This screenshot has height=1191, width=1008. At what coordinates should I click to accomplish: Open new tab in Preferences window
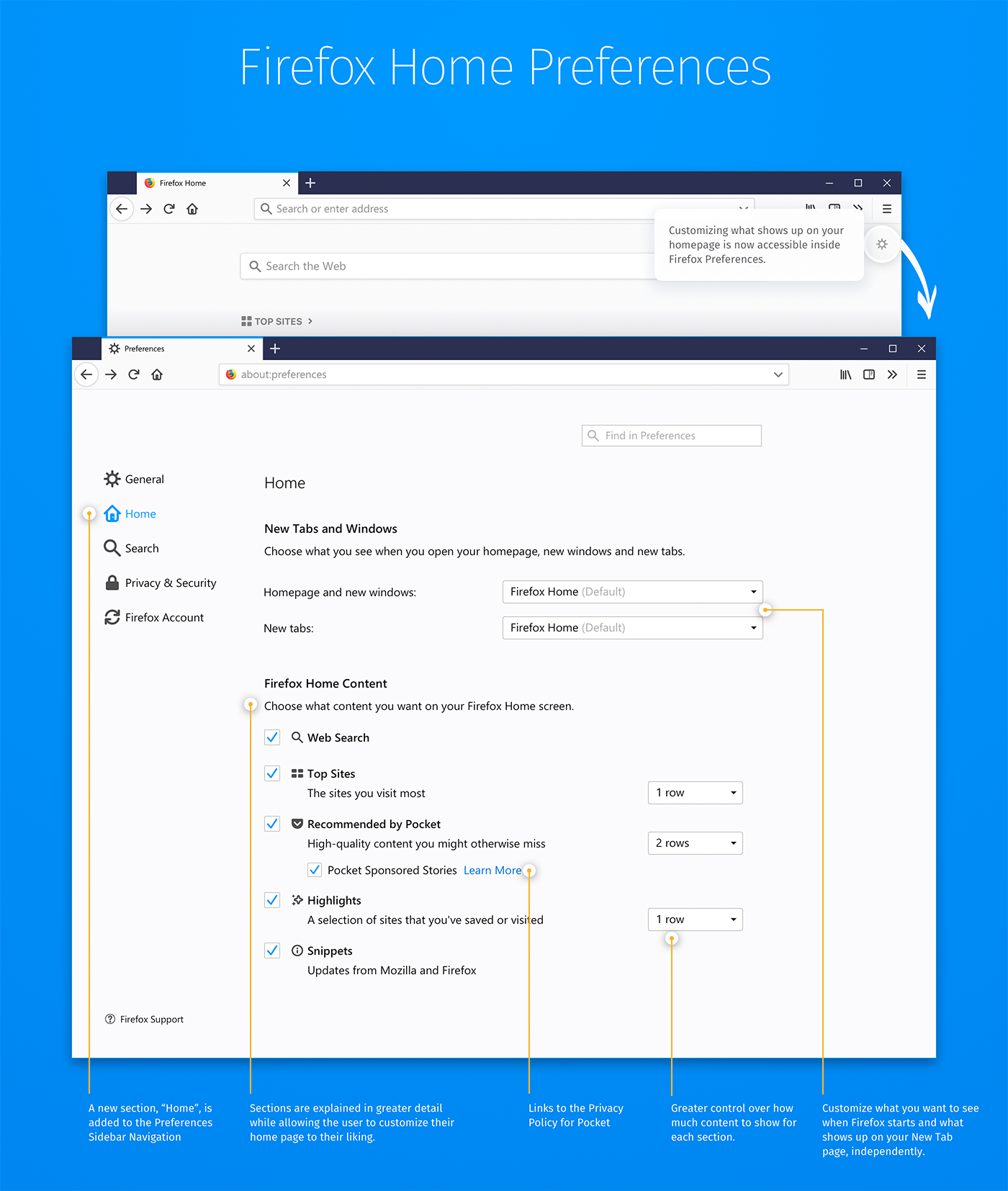275,349
